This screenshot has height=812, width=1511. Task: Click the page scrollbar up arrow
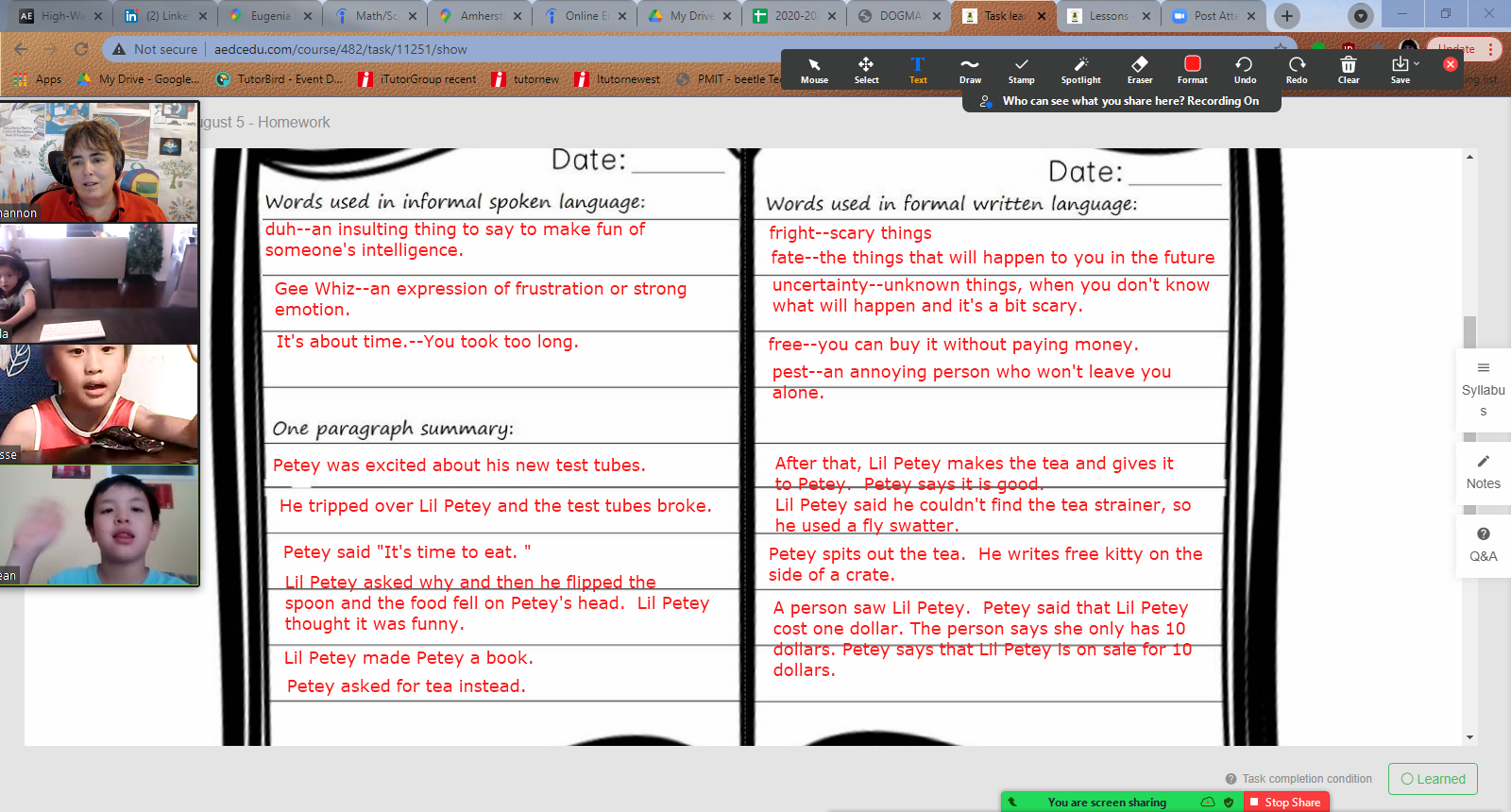[1469, 157]
